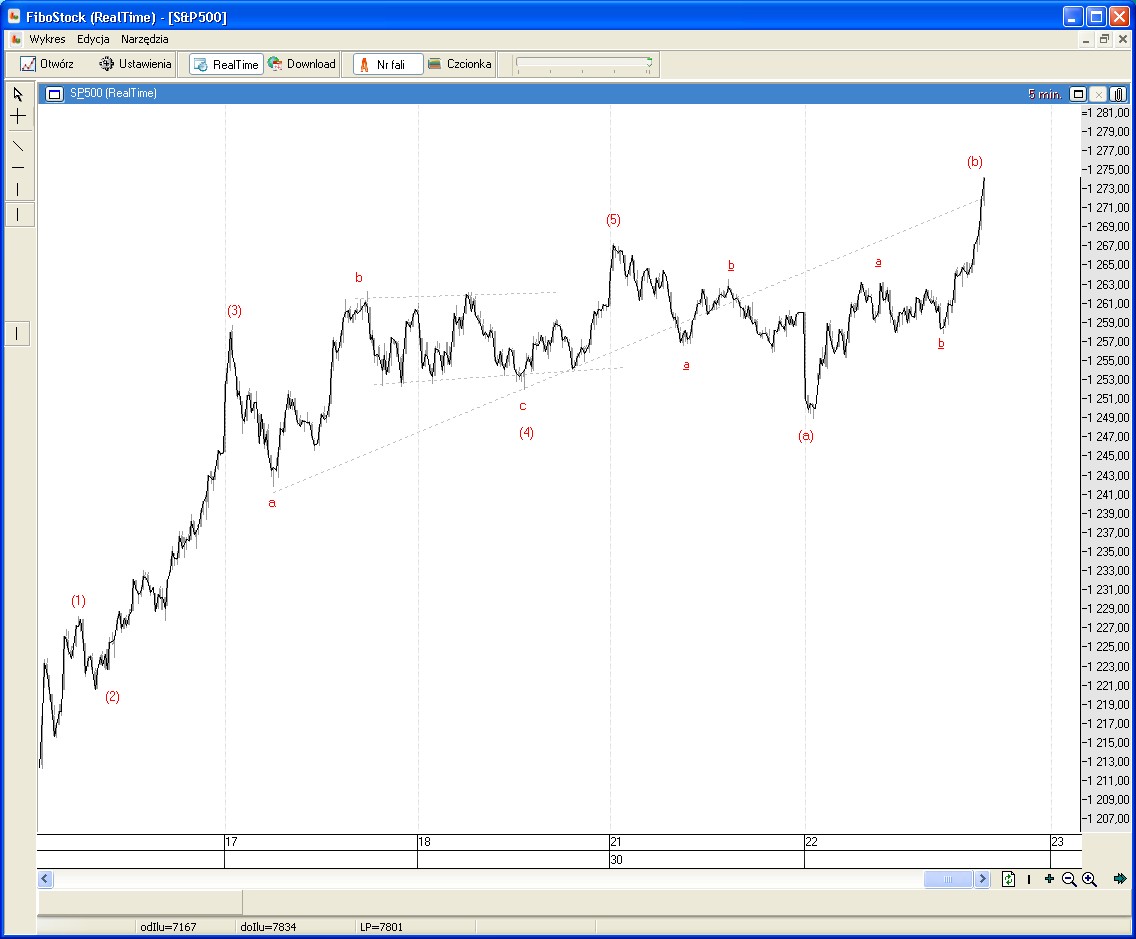Click the SP500 chart window icon

54,93
